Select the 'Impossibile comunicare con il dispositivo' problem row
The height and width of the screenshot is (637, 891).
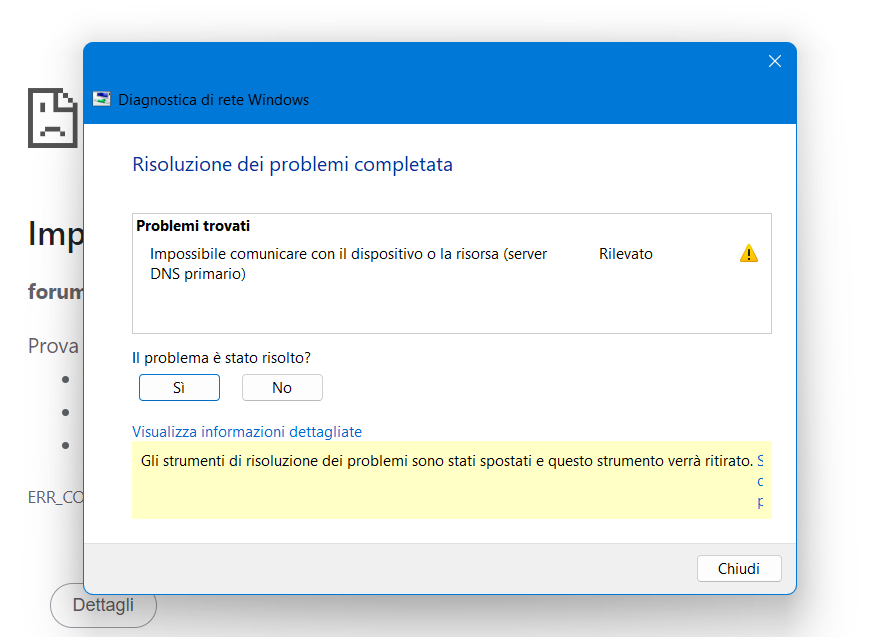pos(452,264)
